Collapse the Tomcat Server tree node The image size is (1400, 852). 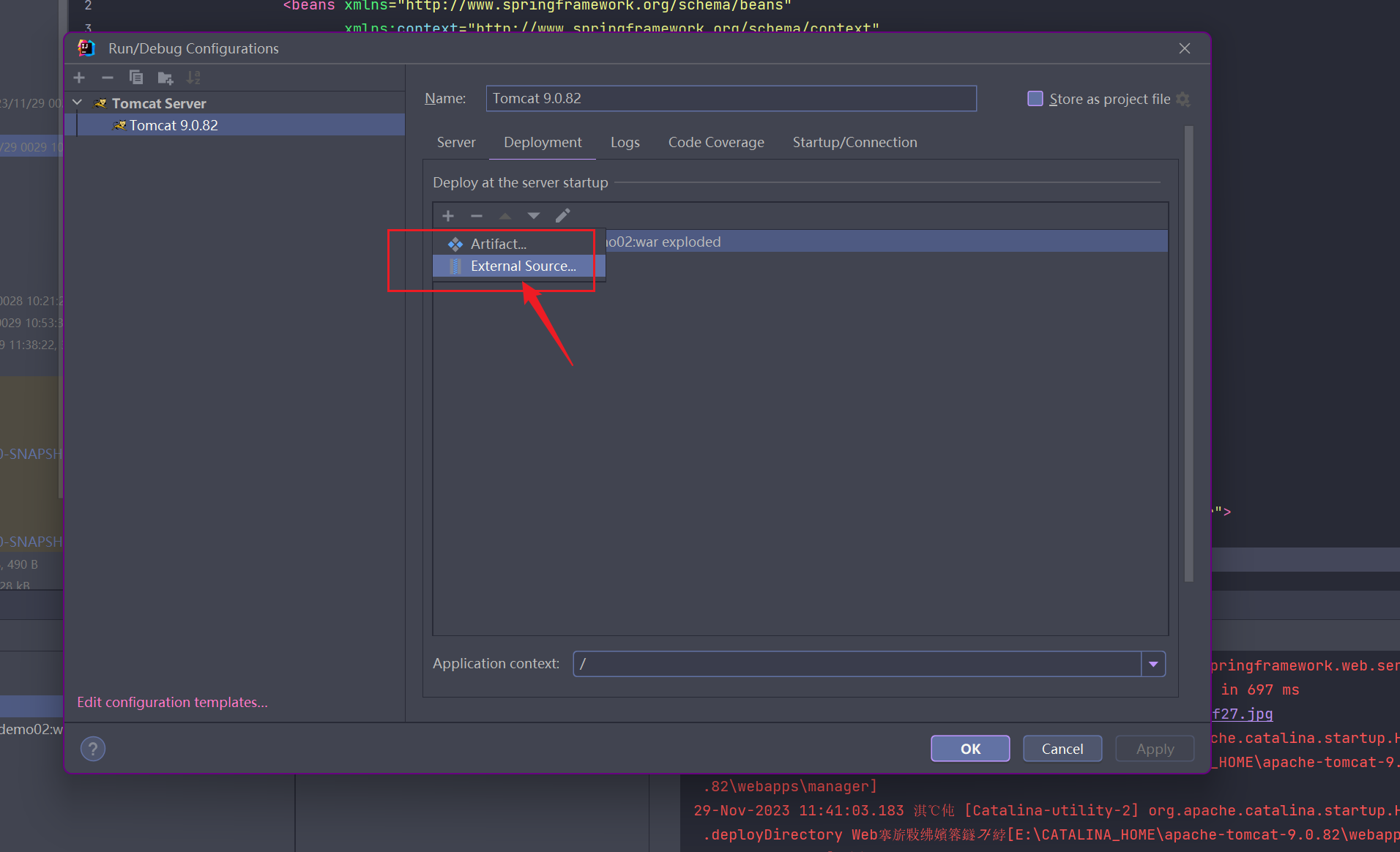[78, 102]
